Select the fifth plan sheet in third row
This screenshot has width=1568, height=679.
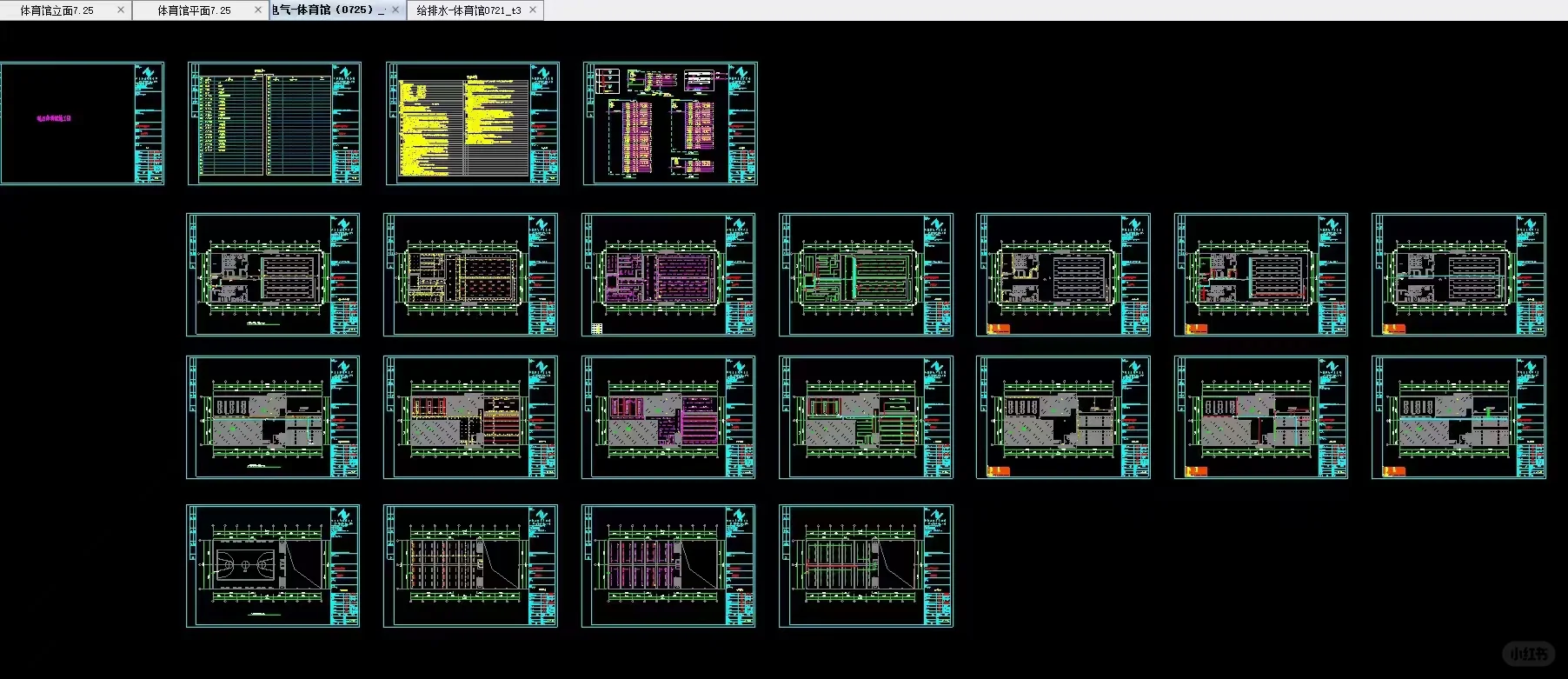tap(1063, 417)
